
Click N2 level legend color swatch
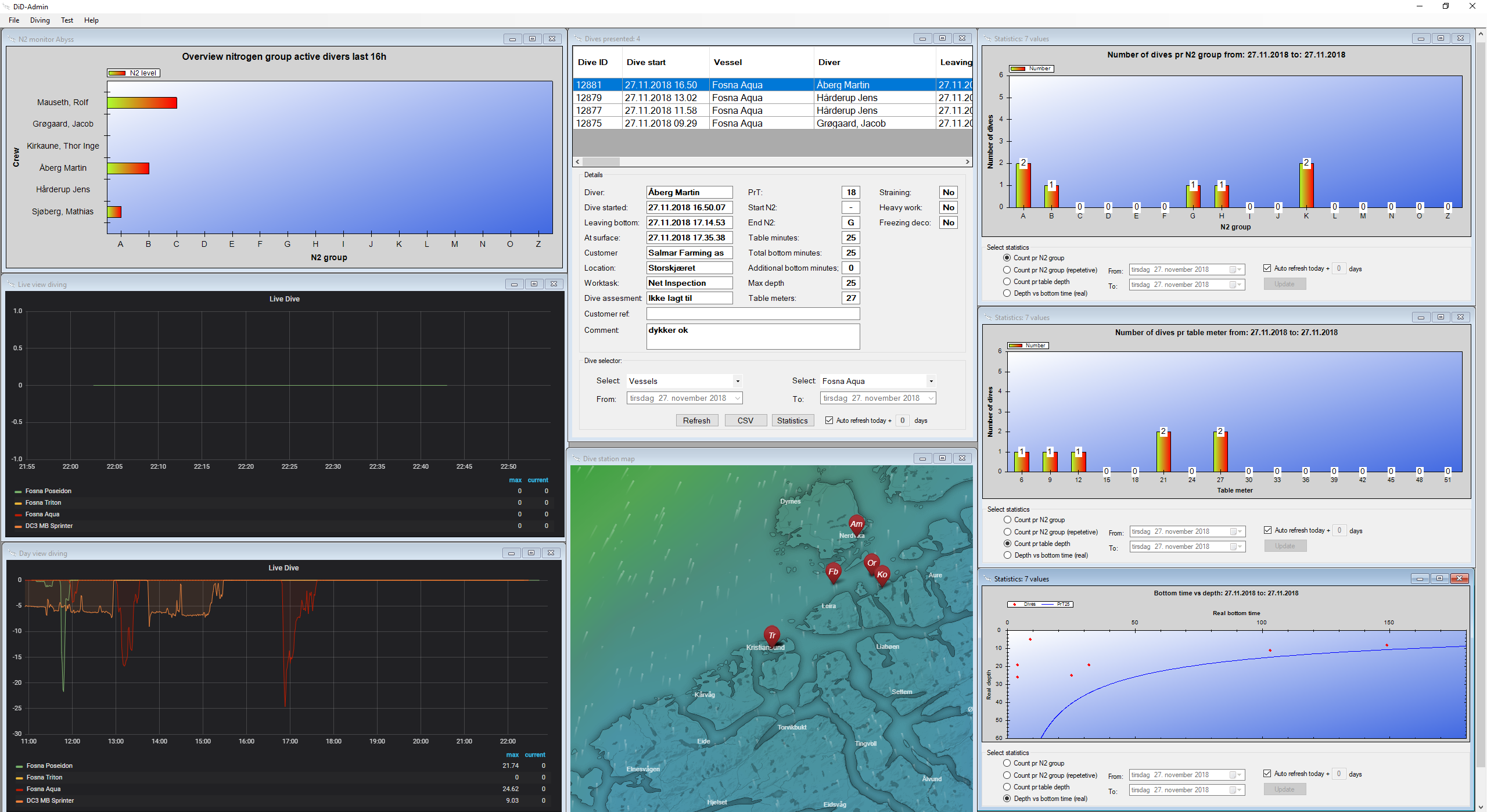coord(117,73)
